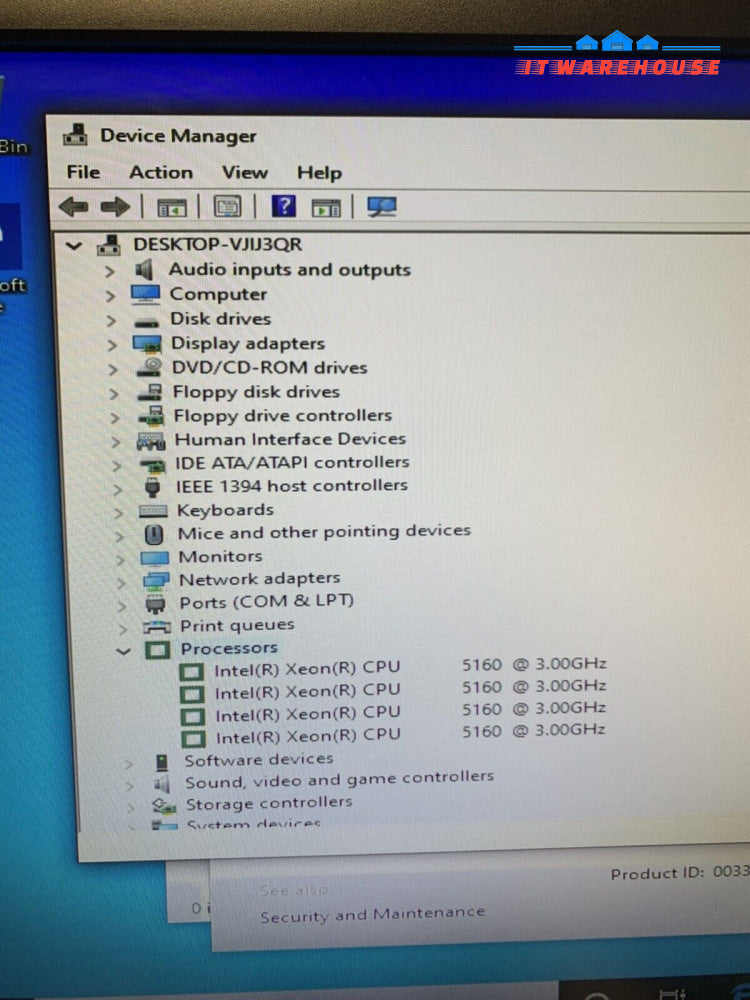Click the Monitors device icon

(154, 557)
